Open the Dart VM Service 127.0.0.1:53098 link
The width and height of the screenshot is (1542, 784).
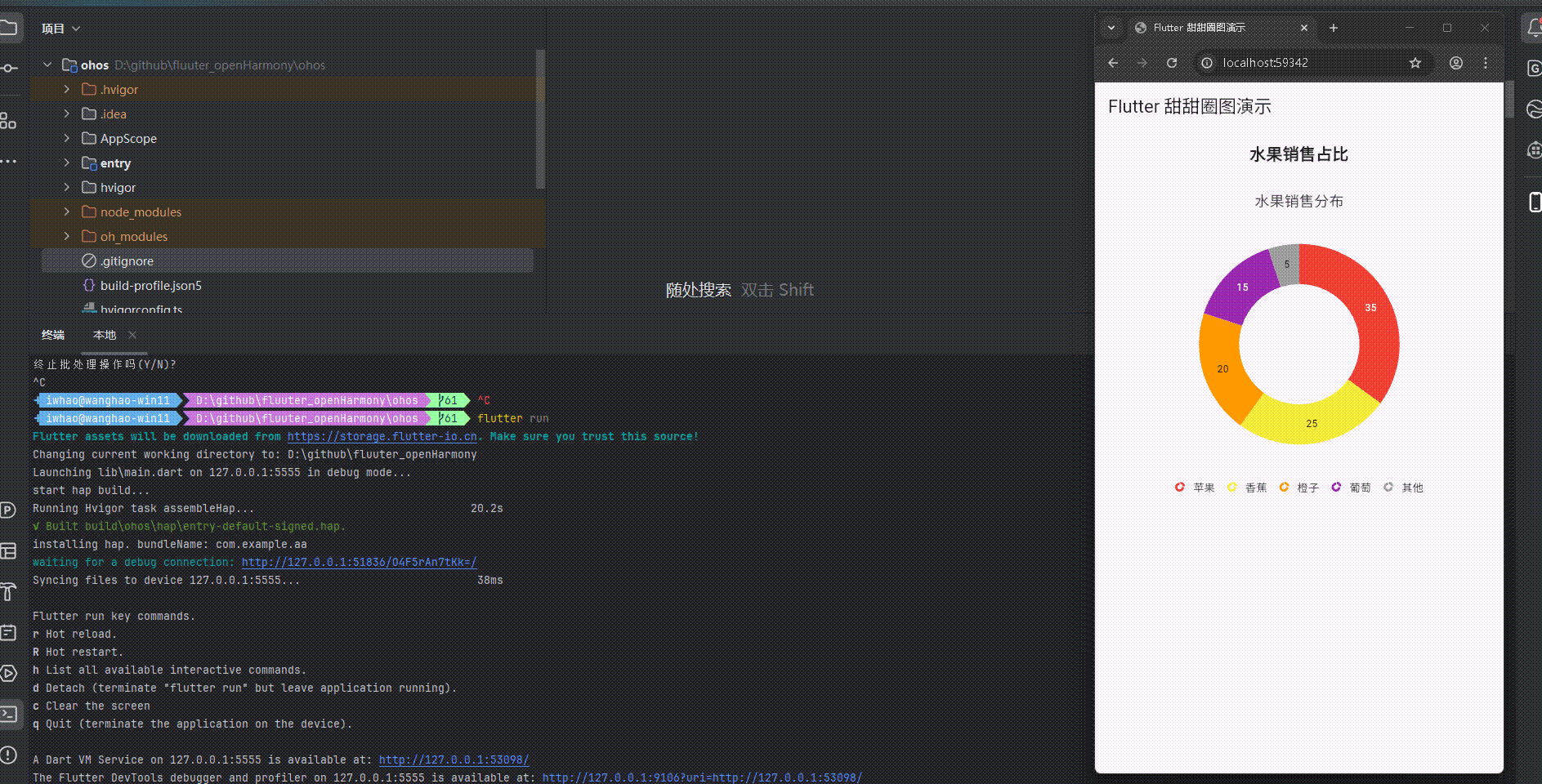pos(454,759)
